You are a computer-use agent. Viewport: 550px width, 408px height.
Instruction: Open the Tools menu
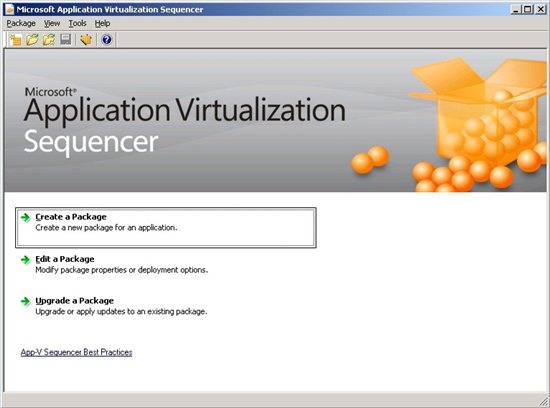(78, 24)
